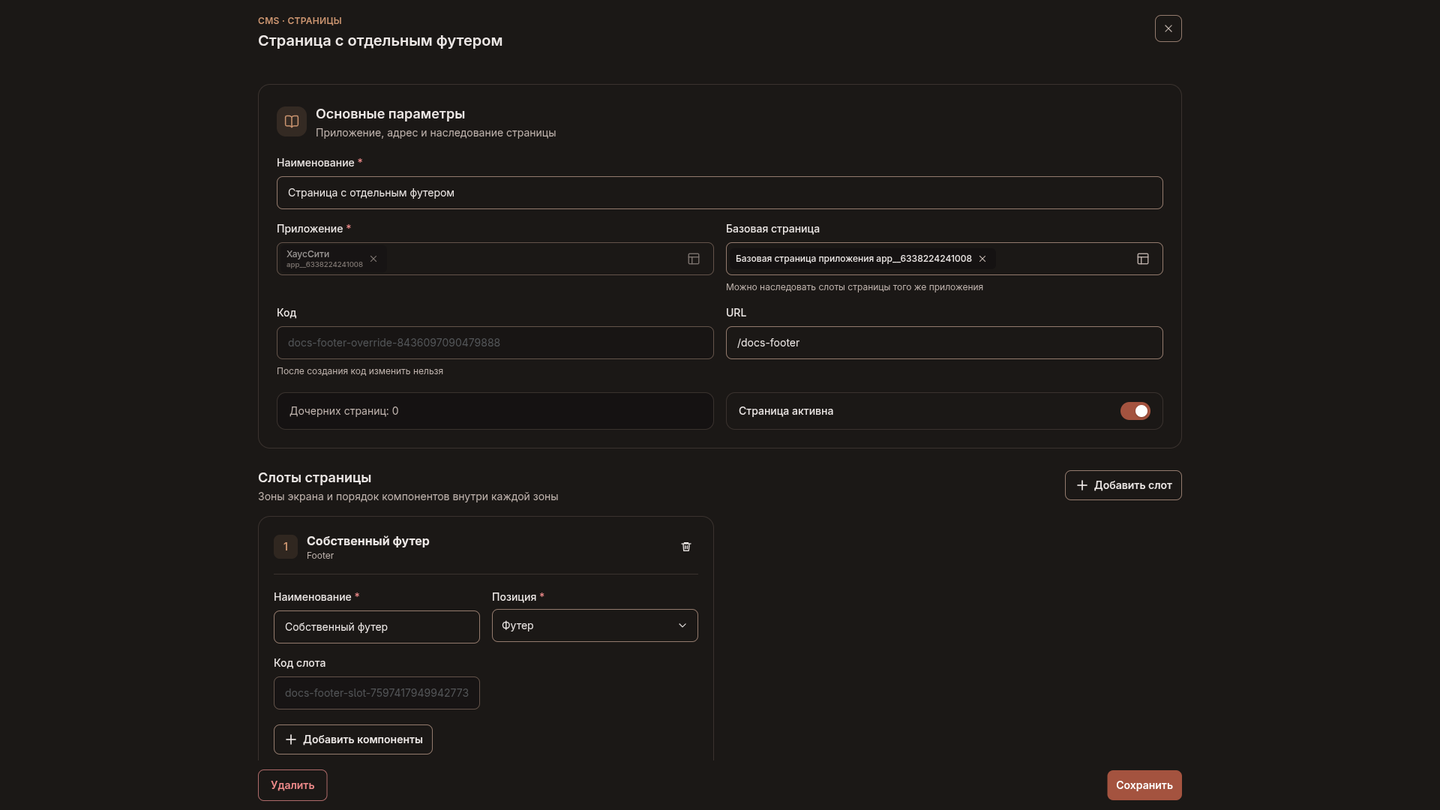Click the hint После создания код изменить нельзя

click(360, 371)
